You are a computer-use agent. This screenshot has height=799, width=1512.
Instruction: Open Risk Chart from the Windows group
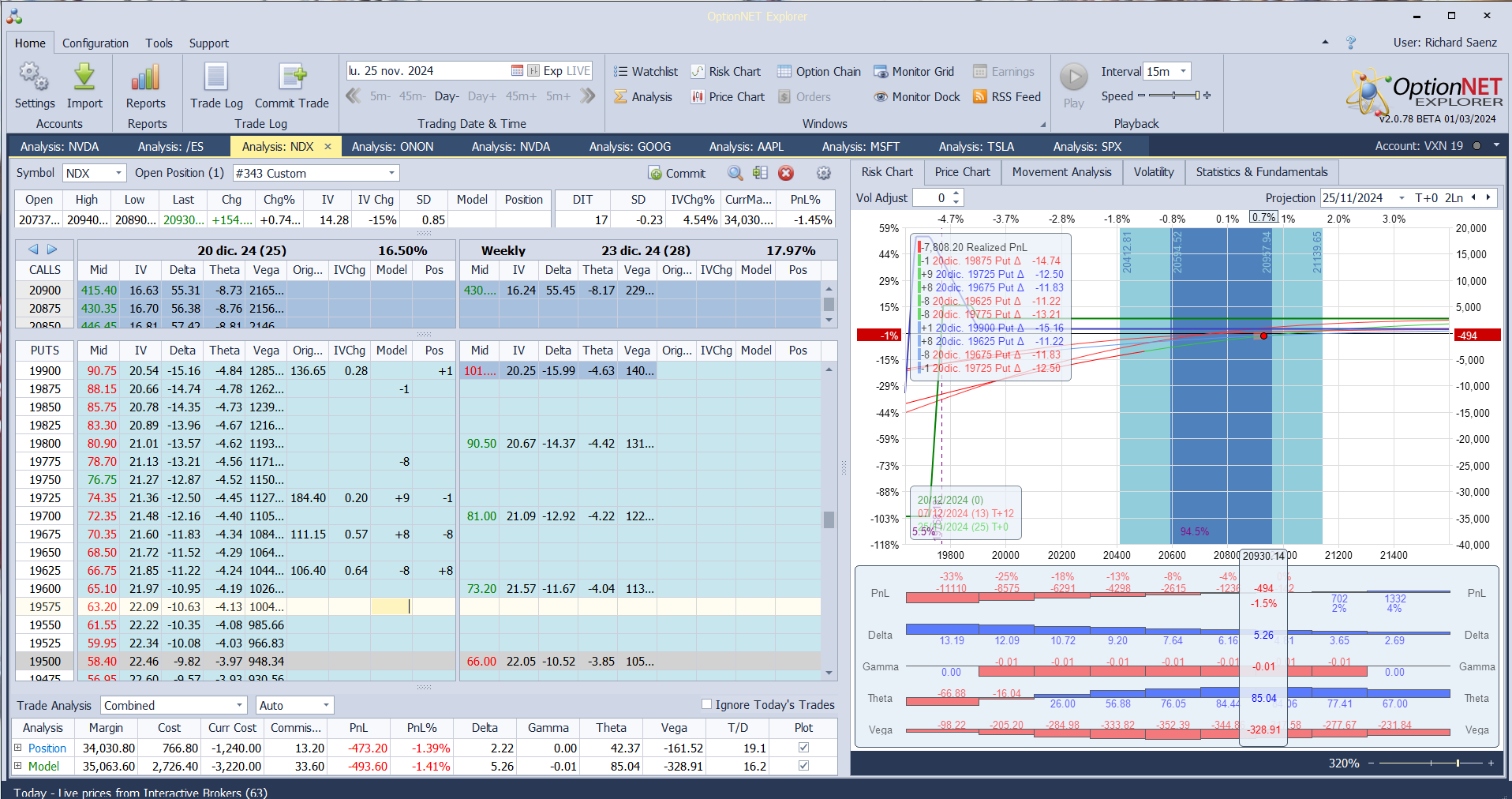(725, 71)
